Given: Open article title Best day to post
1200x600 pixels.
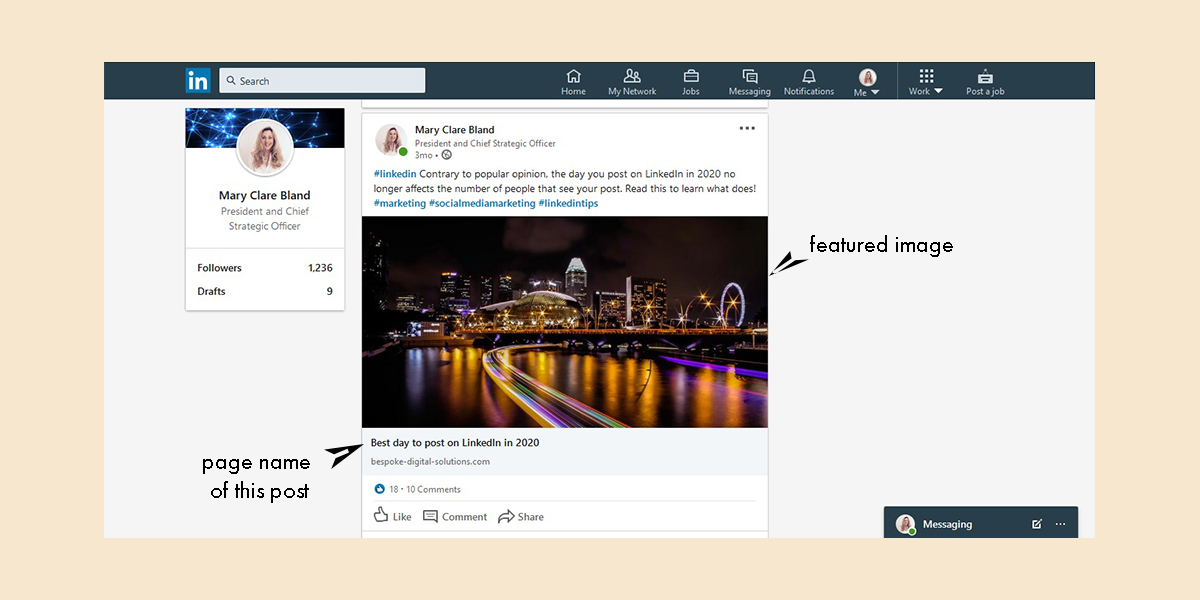Looking at the screenshot, I should [x=455, y=442].
